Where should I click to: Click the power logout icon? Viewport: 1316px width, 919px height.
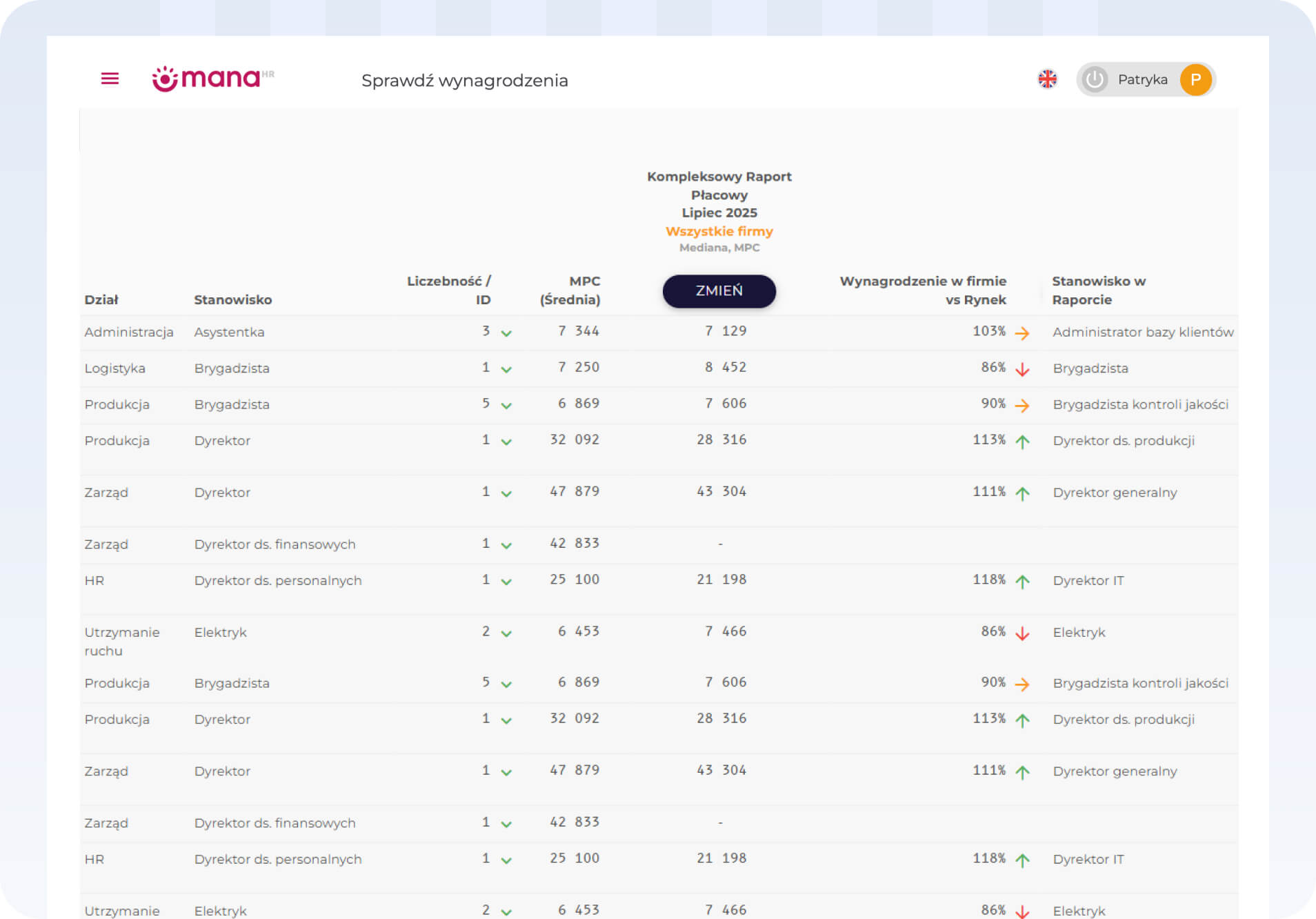click(x=1095, y=80)
